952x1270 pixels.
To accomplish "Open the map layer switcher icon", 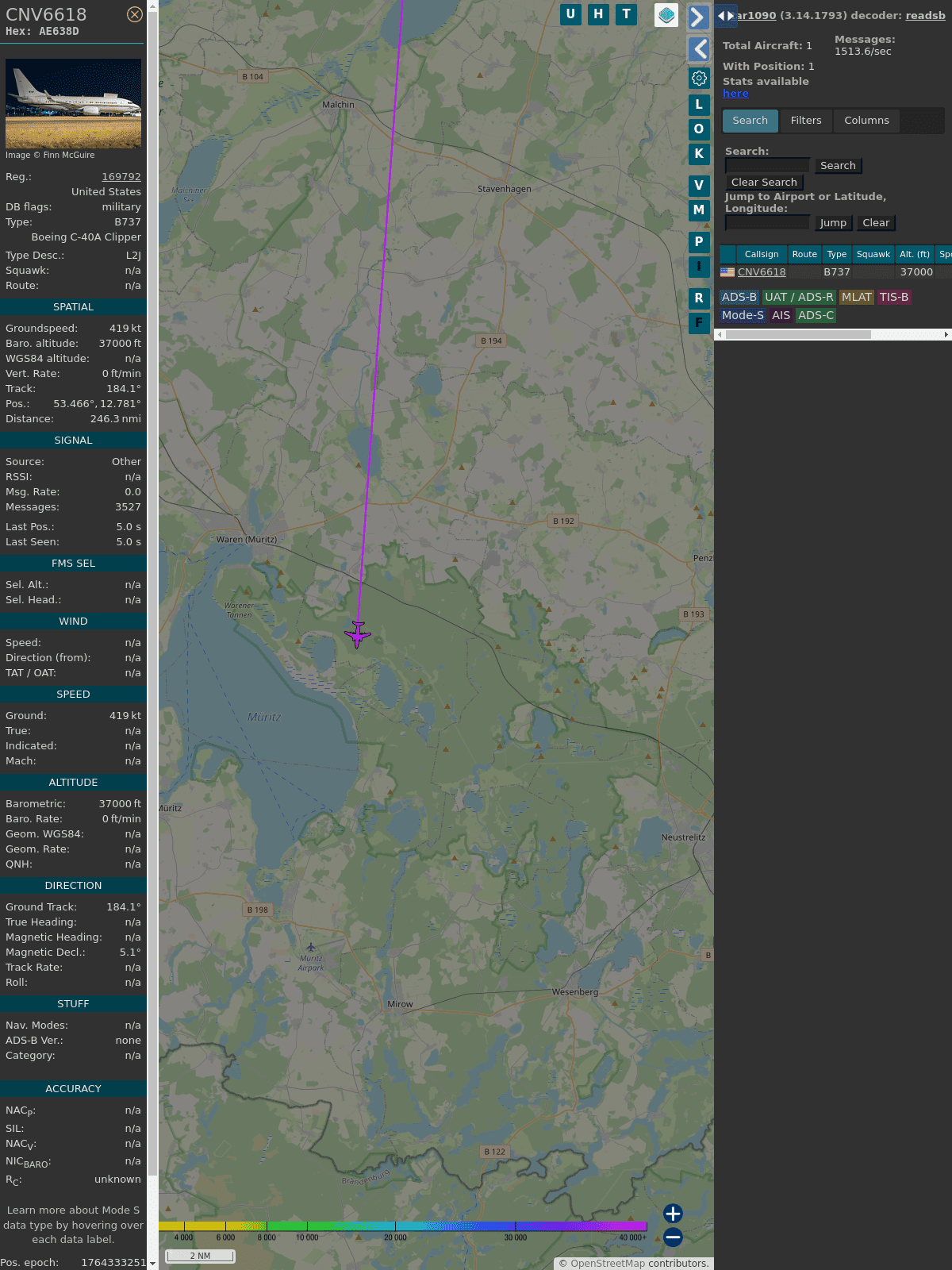I will coord(666,14).
